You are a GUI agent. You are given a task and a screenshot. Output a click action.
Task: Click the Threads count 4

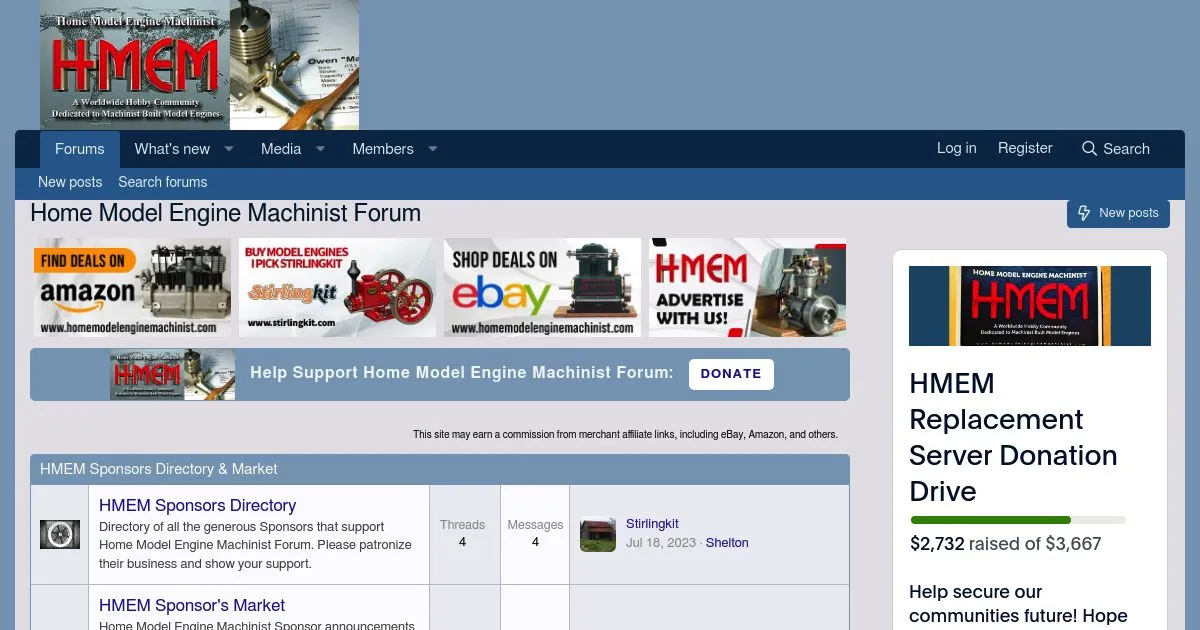click(462, 542)
